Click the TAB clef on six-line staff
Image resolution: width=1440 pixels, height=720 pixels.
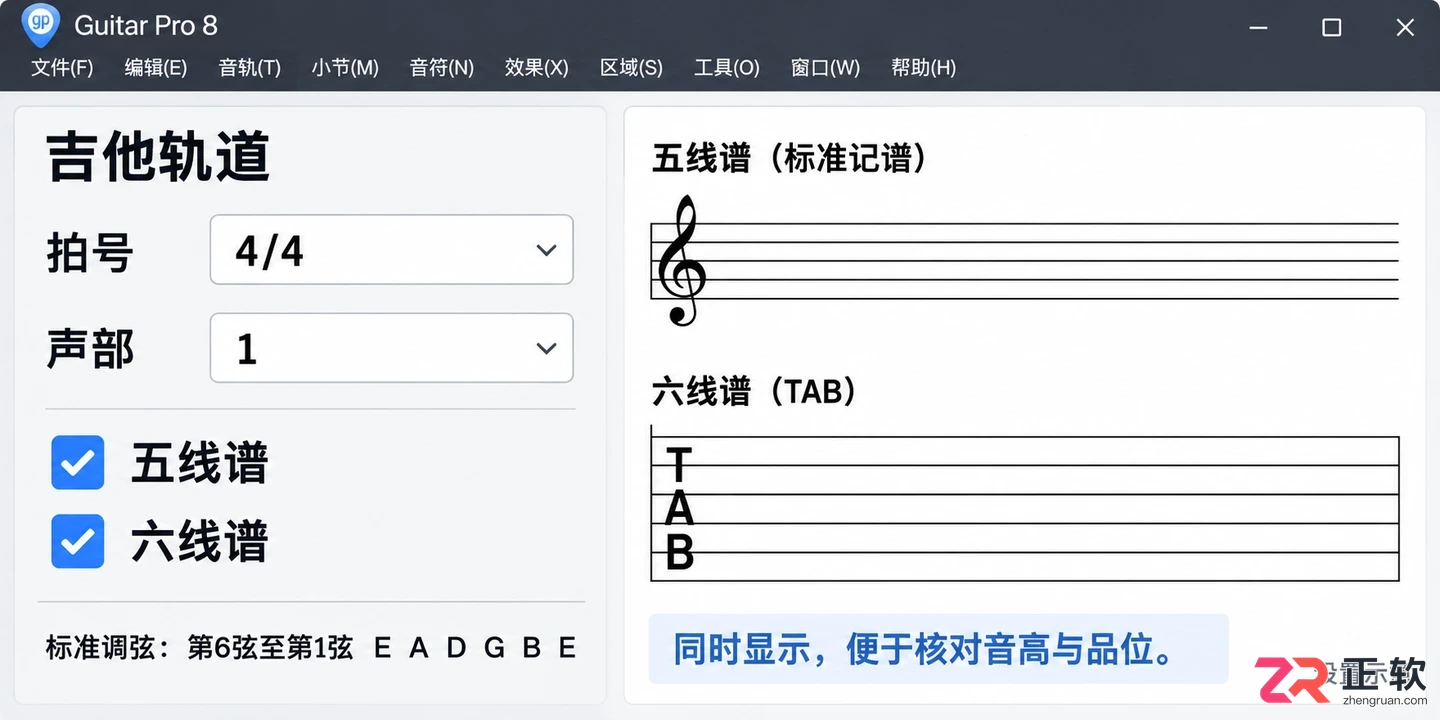[679, 508]
